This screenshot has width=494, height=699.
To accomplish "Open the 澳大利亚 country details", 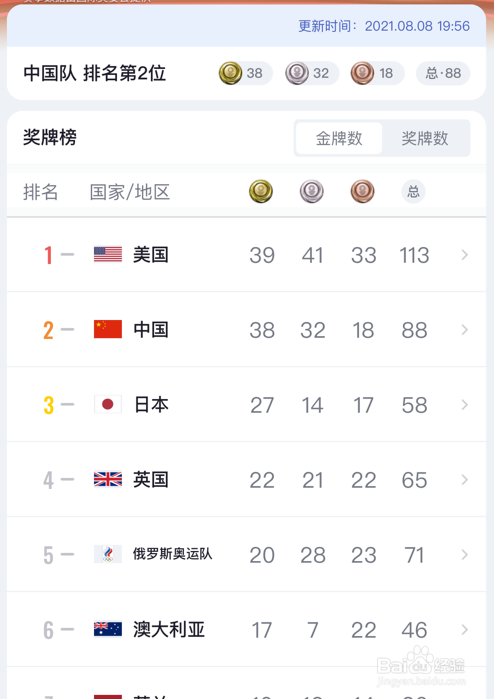I will (247, 629).
